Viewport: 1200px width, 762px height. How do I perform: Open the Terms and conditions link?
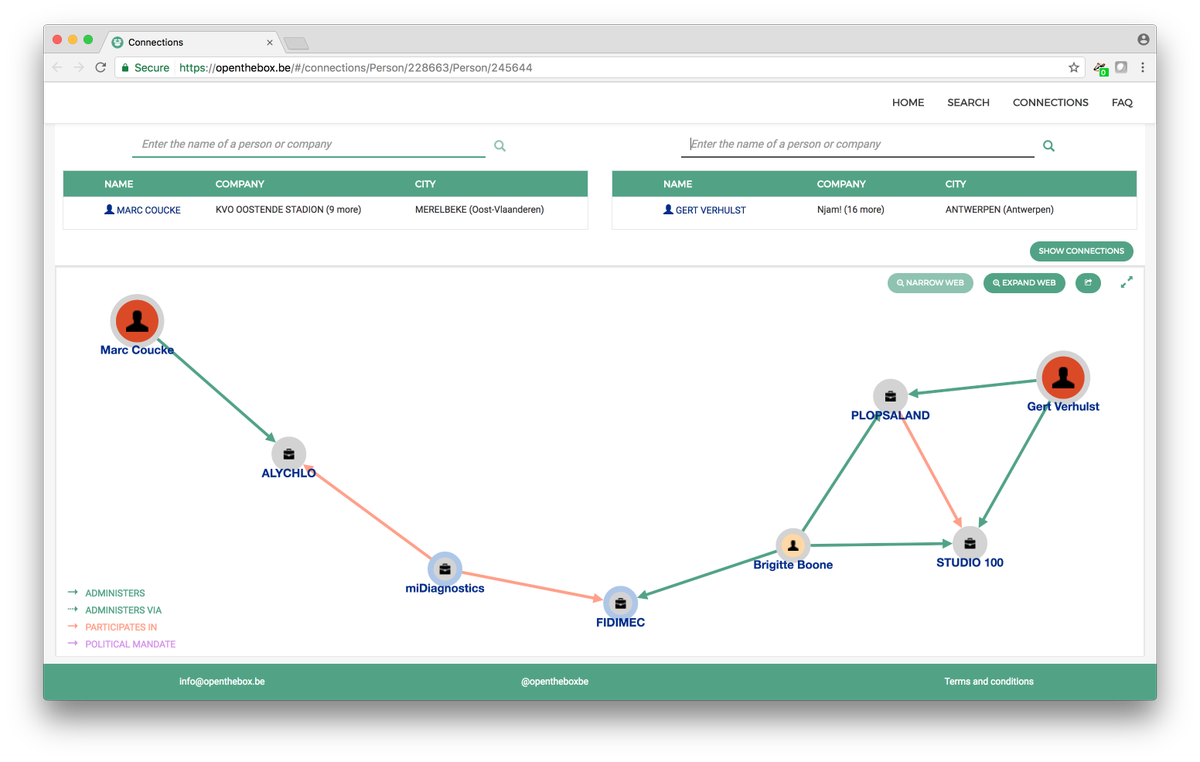click(x=989, y=681)
